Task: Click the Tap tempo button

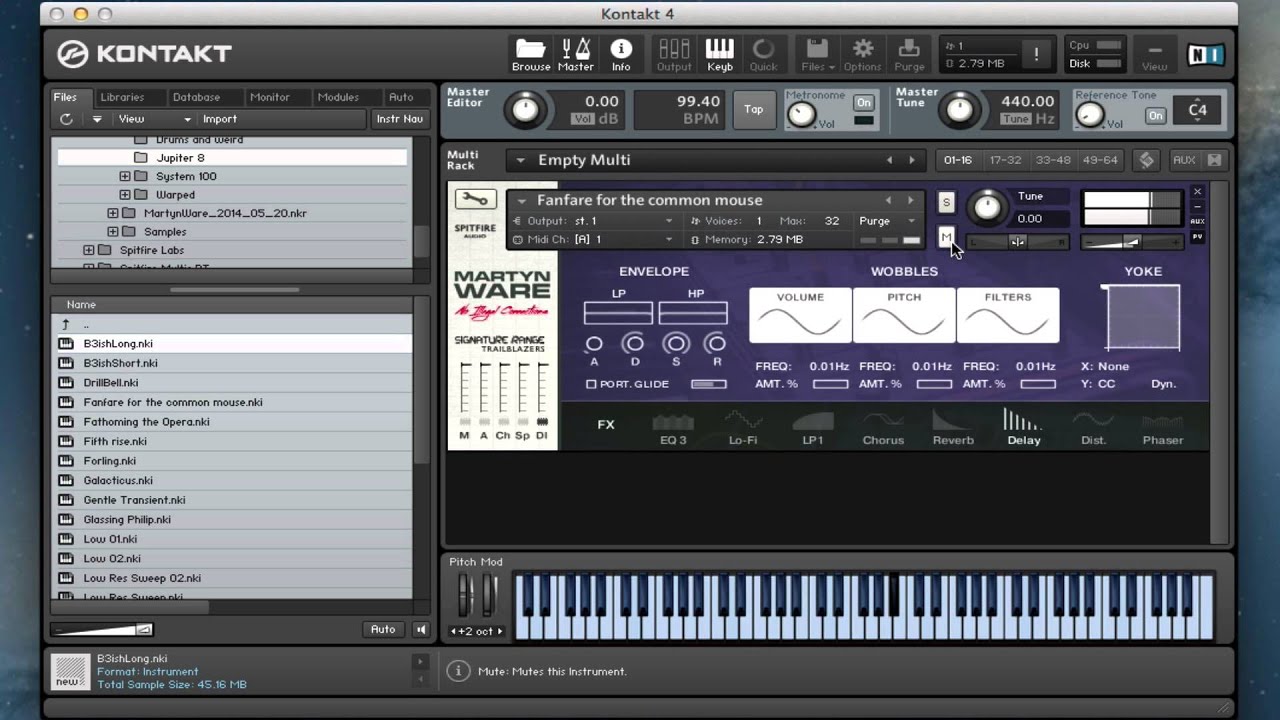Action: 754,109
